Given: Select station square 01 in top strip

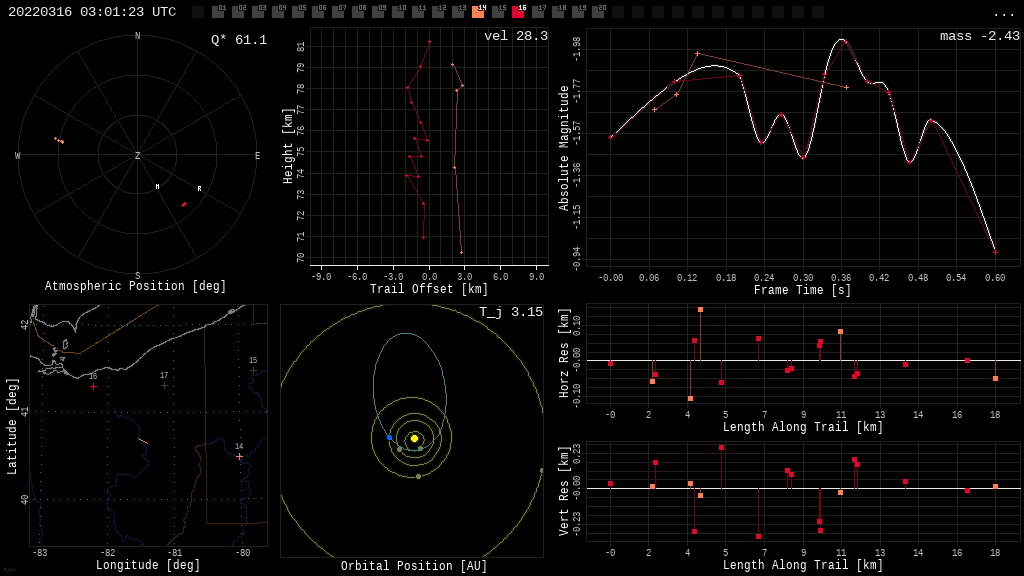Looking at the screenshot, I should pyautogui.click(x=218, y=12).
